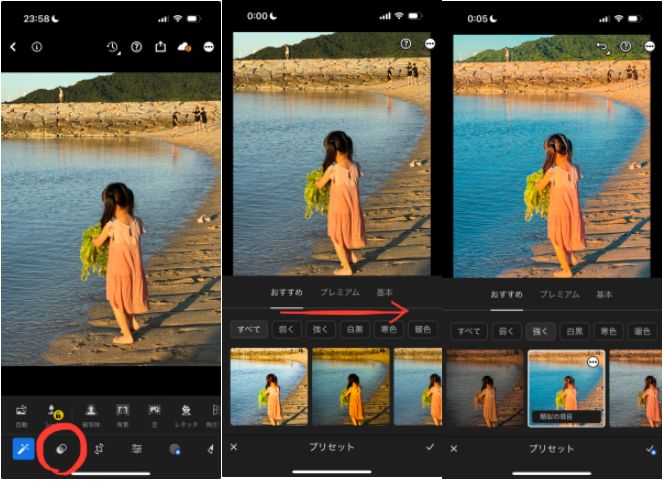Screen dimensions: 663x481
Task: Tap the share export icon on 23:58 screen
Action: pos(160,46)
